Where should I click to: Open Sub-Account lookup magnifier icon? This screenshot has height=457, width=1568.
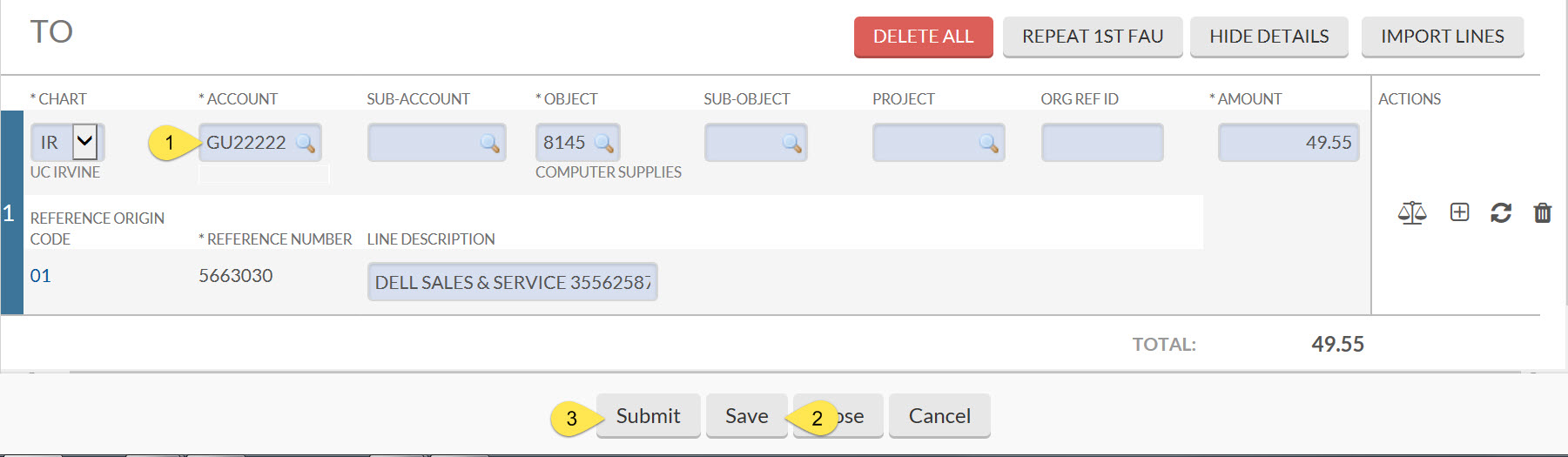tap(489, 143)
